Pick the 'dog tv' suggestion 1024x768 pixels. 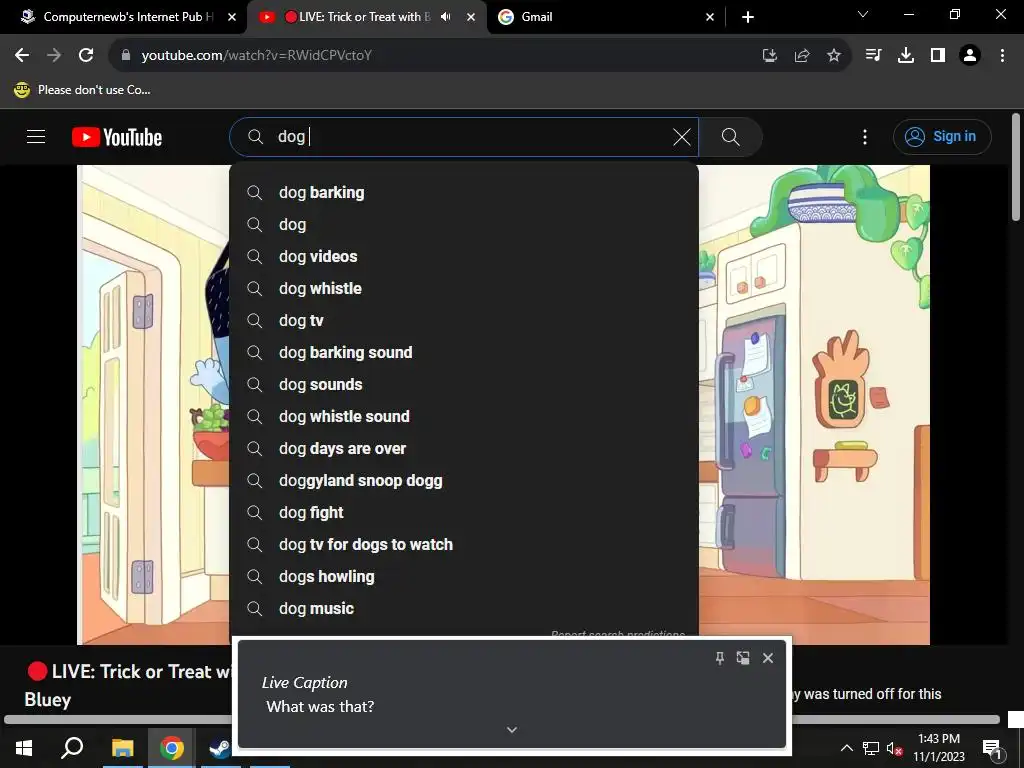pos(464,321)
